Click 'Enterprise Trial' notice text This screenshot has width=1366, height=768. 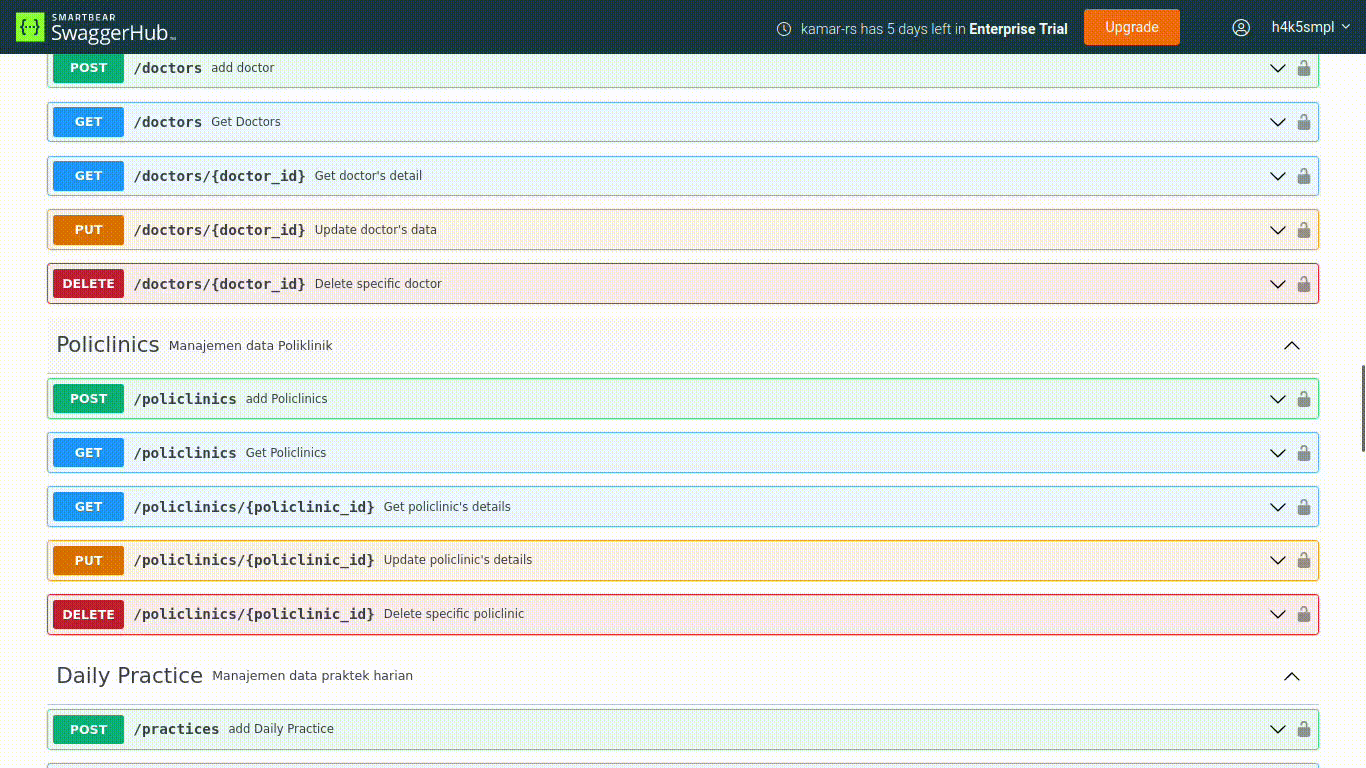[1018, 29]
